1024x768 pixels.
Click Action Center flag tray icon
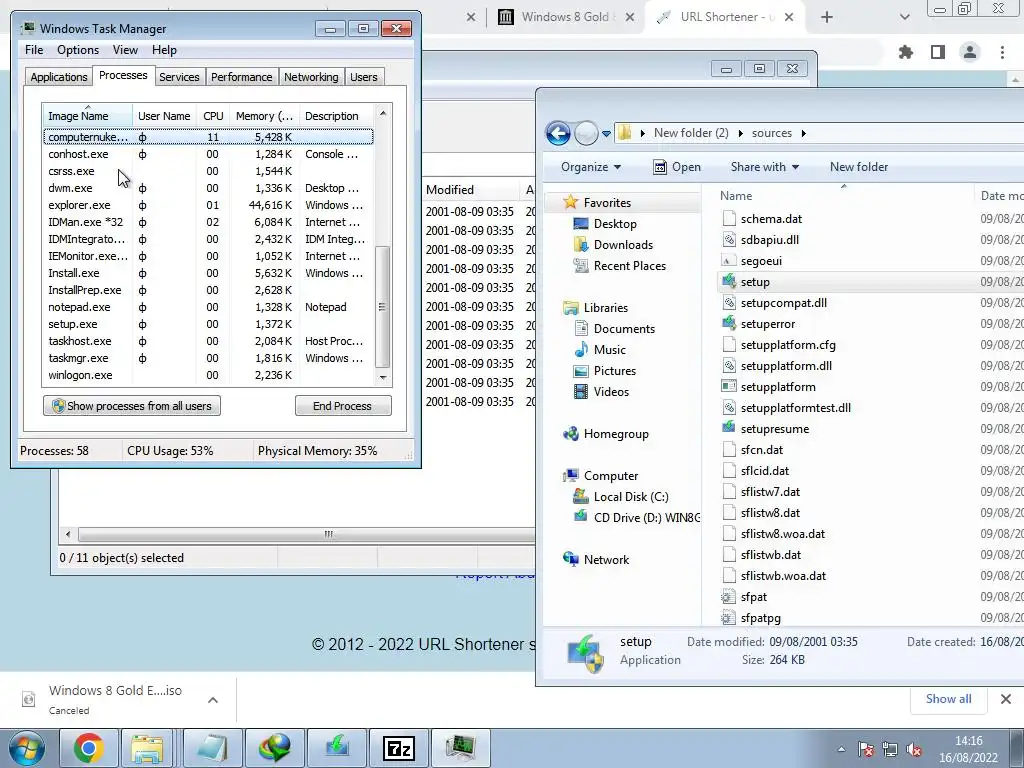[866, 749]
